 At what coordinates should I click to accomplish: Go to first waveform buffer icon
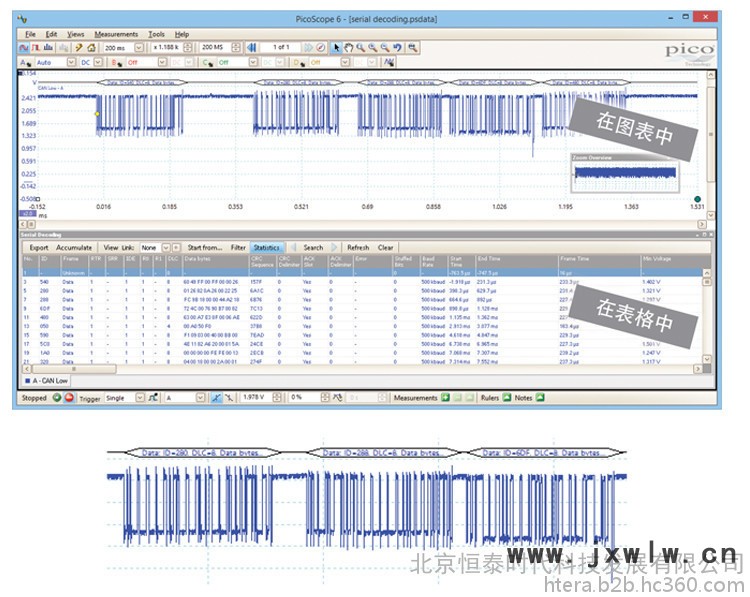click(252, 47)
